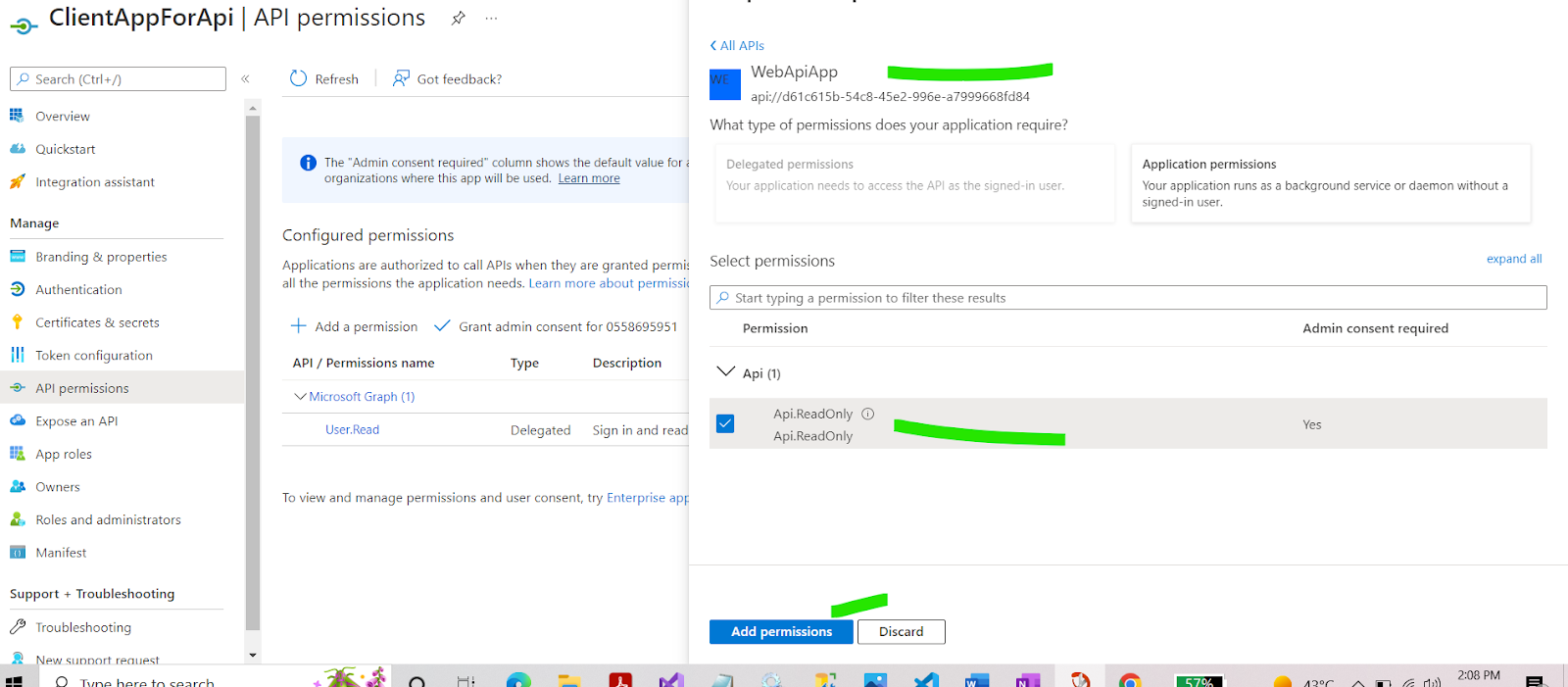
Task: Open Overview from sidebar
Action: click(63, 116)
